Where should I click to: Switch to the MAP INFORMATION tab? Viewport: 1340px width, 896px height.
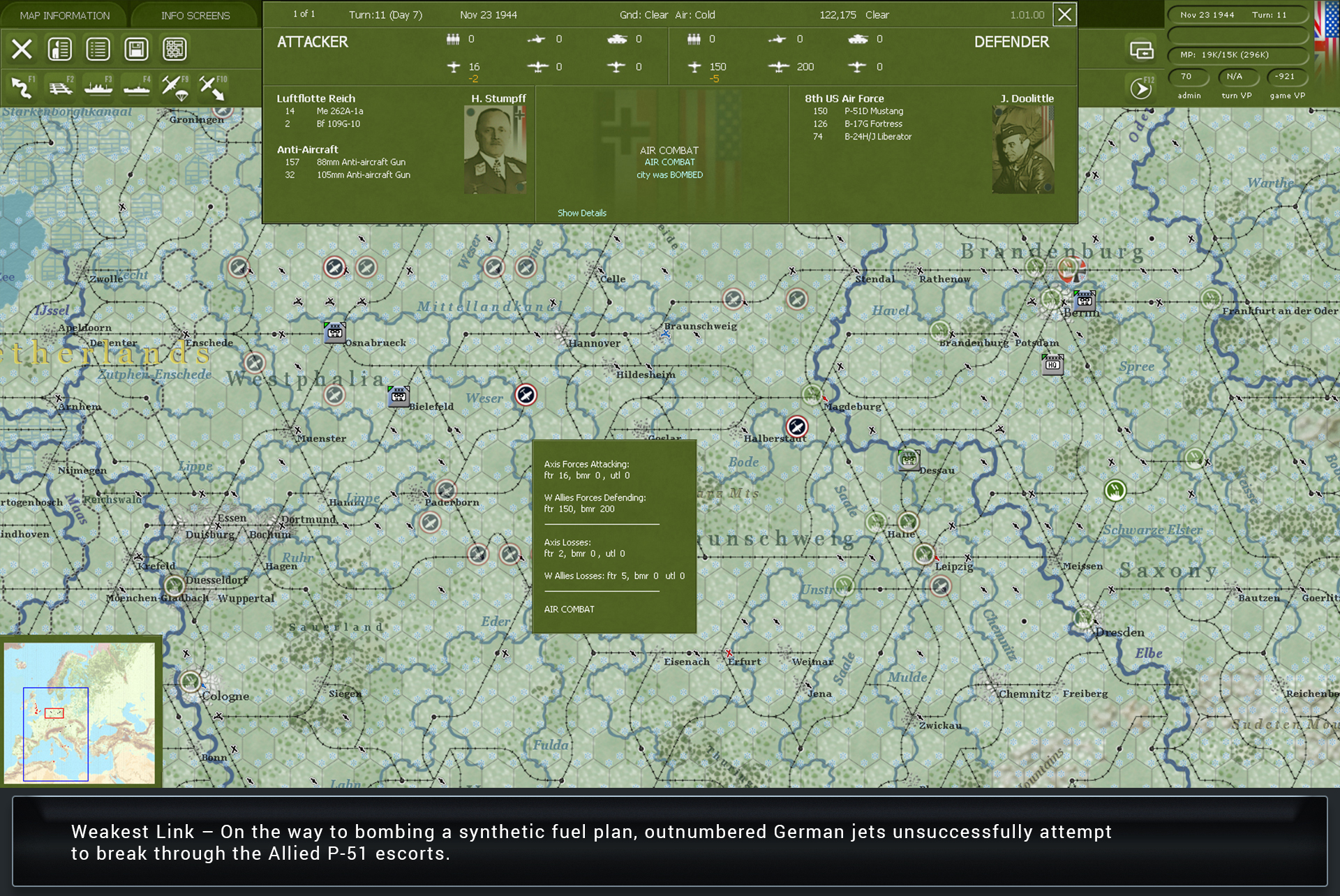[x=64, y=15]
